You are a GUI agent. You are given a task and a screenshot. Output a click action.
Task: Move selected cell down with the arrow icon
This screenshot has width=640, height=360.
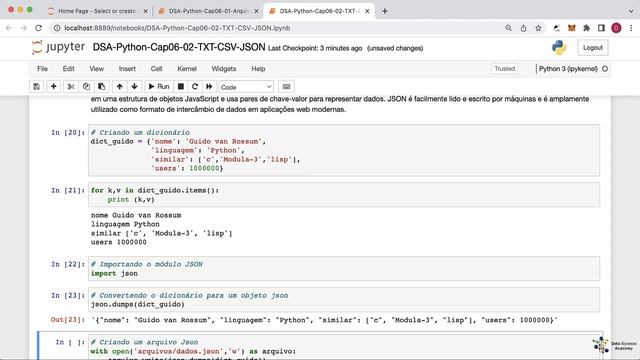134,87
